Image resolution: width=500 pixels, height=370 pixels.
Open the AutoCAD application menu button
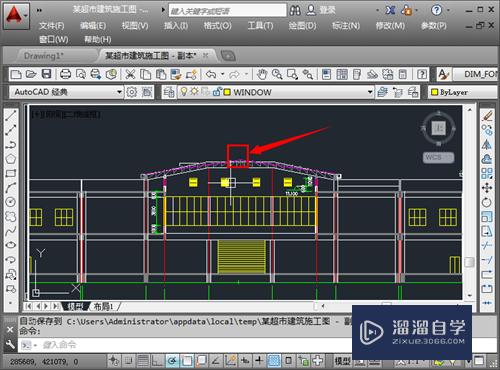coord(16,16)
